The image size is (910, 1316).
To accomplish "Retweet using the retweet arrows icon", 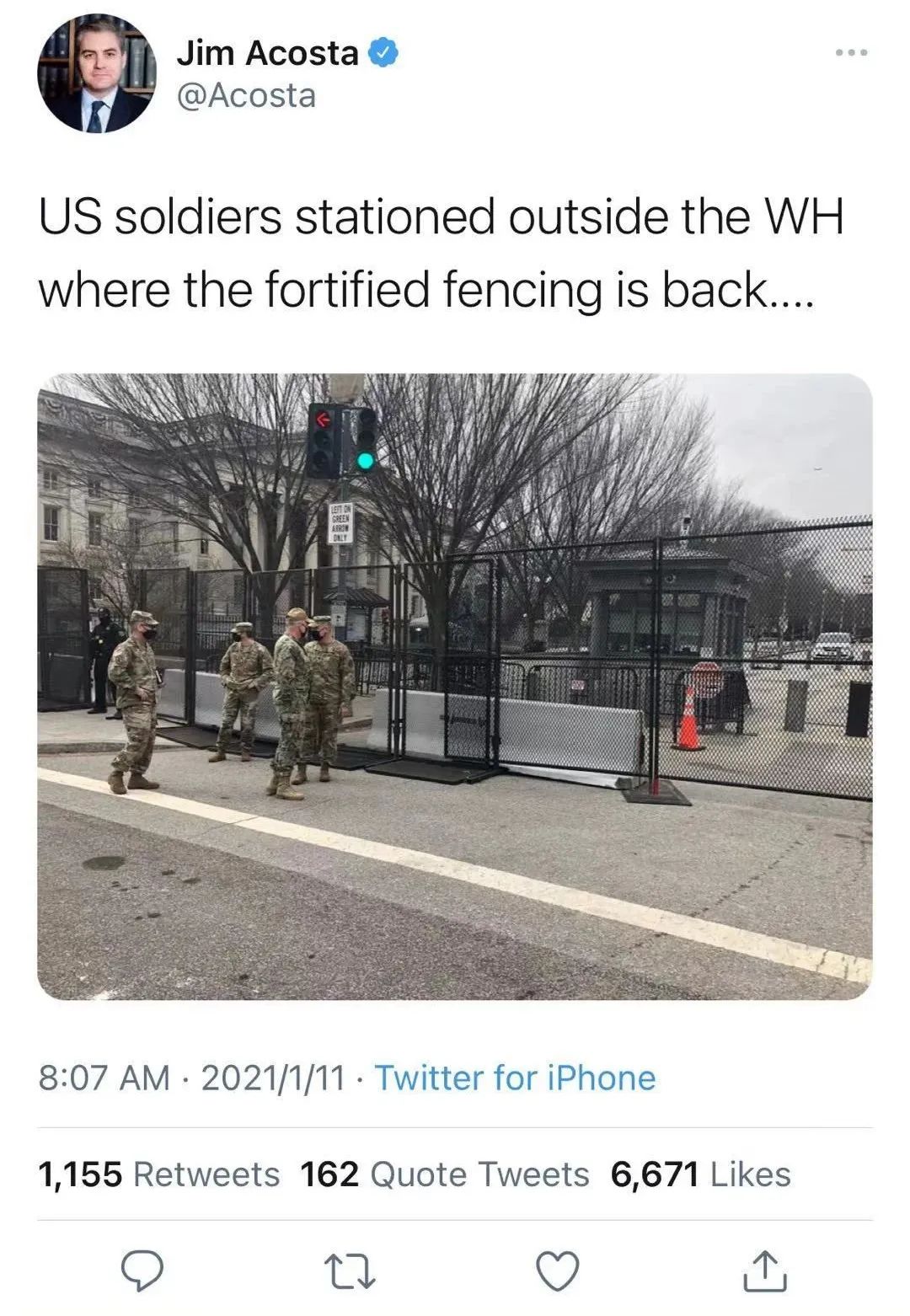I will coord(350,1271).
